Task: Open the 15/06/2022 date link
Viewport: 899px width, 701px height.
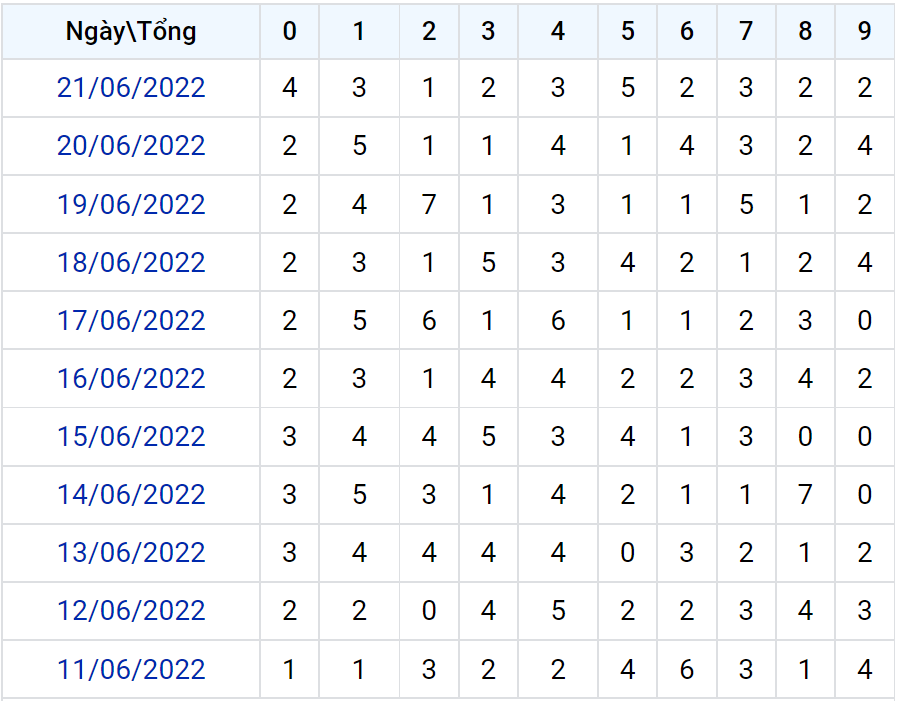Action: 131,437
